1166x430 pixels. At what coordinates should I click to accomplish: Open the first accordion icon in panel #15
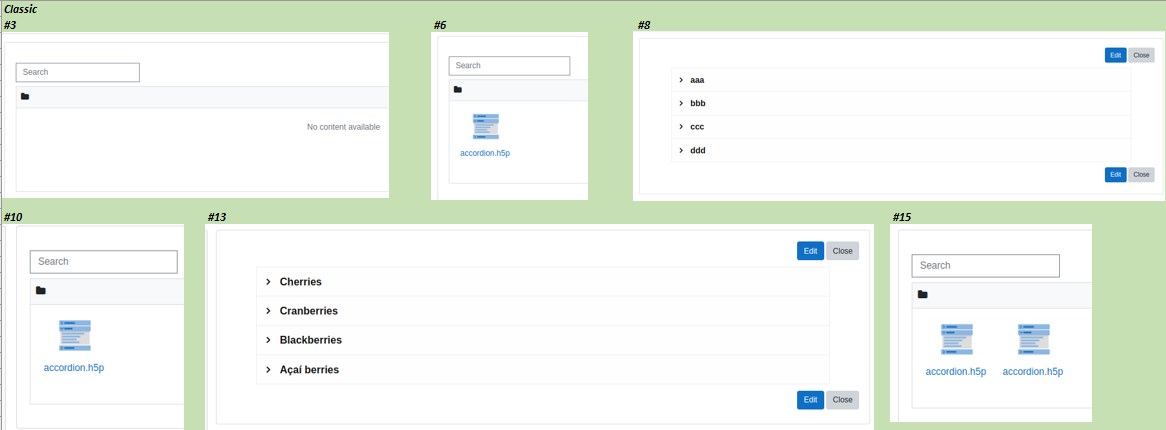[x=956, y=339]
